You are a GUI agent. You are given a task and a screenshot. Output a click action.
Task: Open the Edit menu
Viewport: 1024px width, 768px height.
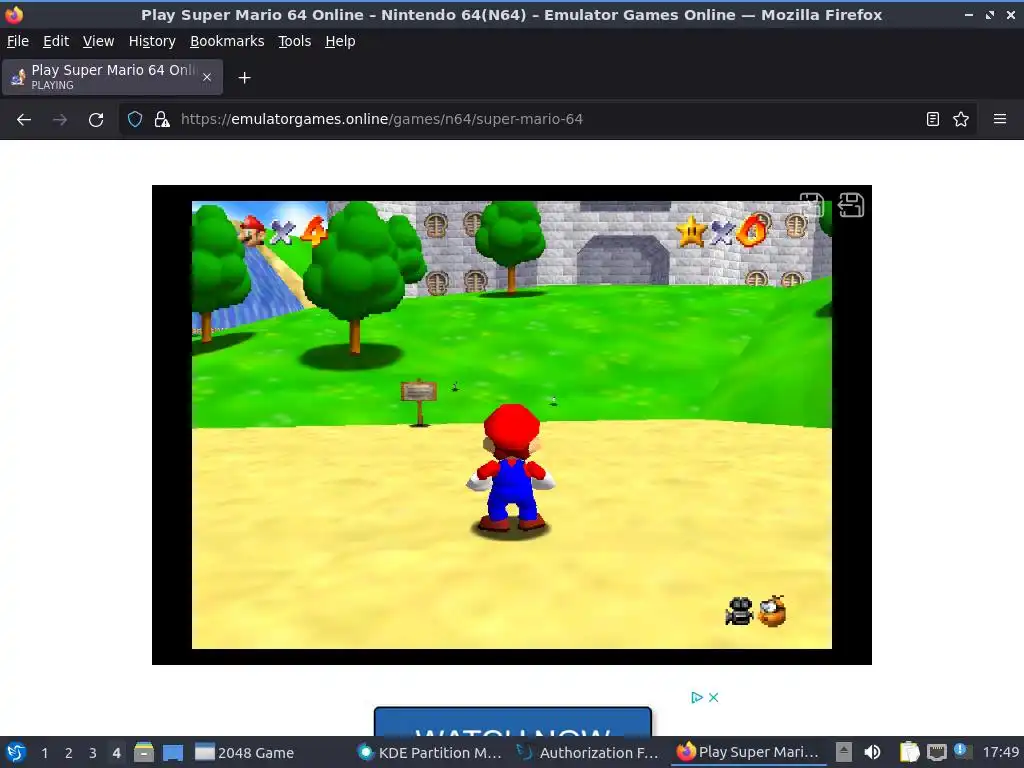[56, 41]
